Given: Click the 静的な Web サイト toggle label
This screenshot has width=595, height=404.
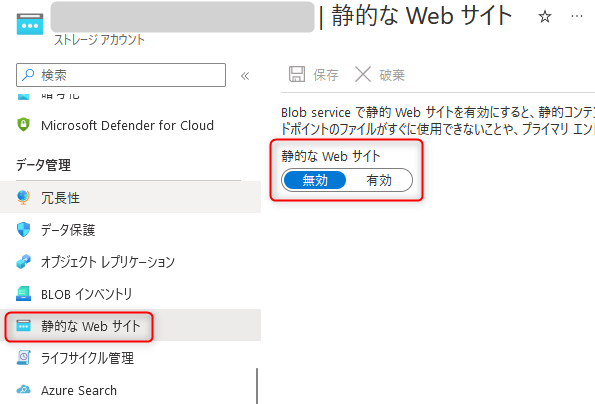Looking at the screenshot, I should tap(331, 156).
